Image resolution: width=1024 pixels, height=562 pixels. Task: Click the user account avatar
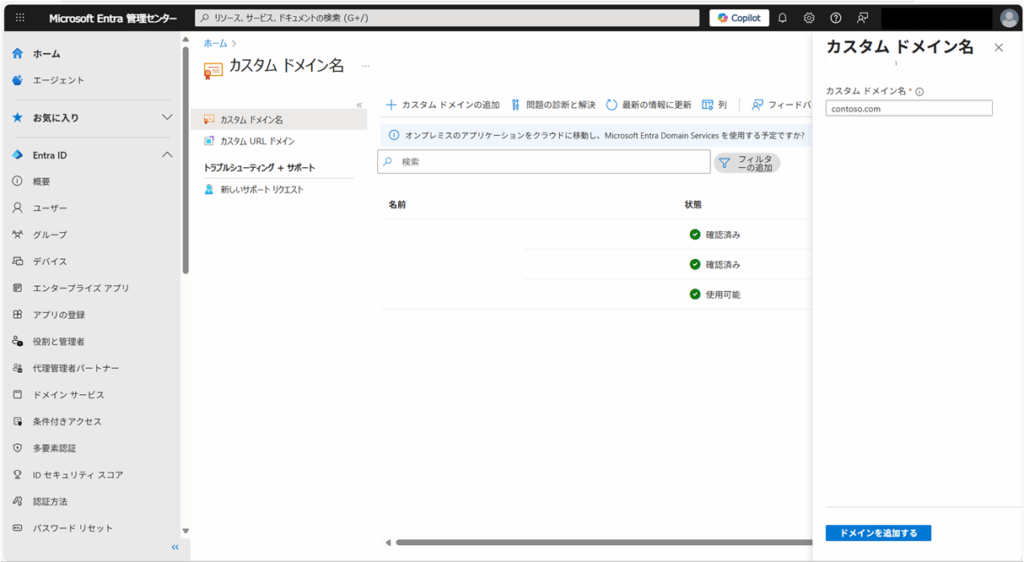[1008, 18]
